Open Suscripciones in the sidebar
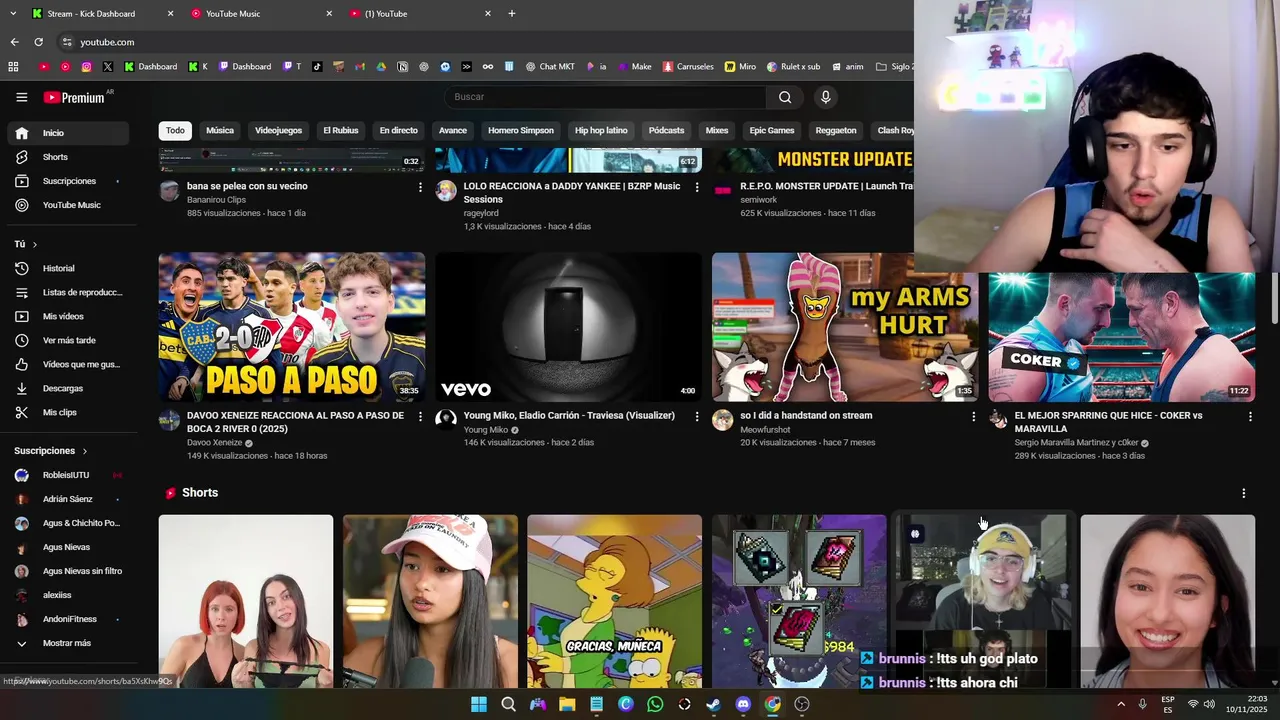The height and width of the screenshot is (720, 1280). [68, 181]
